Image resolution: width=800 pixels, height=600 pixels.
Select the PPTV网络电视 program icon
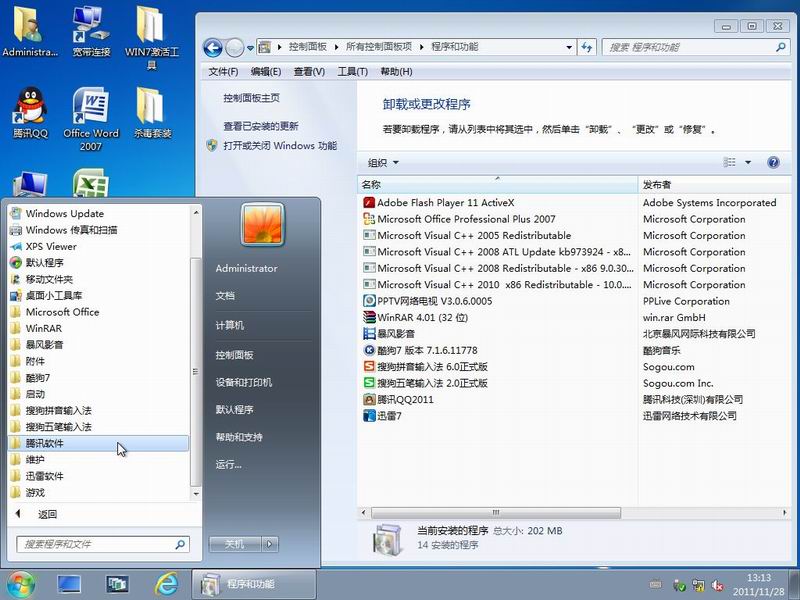coord(369,301)
